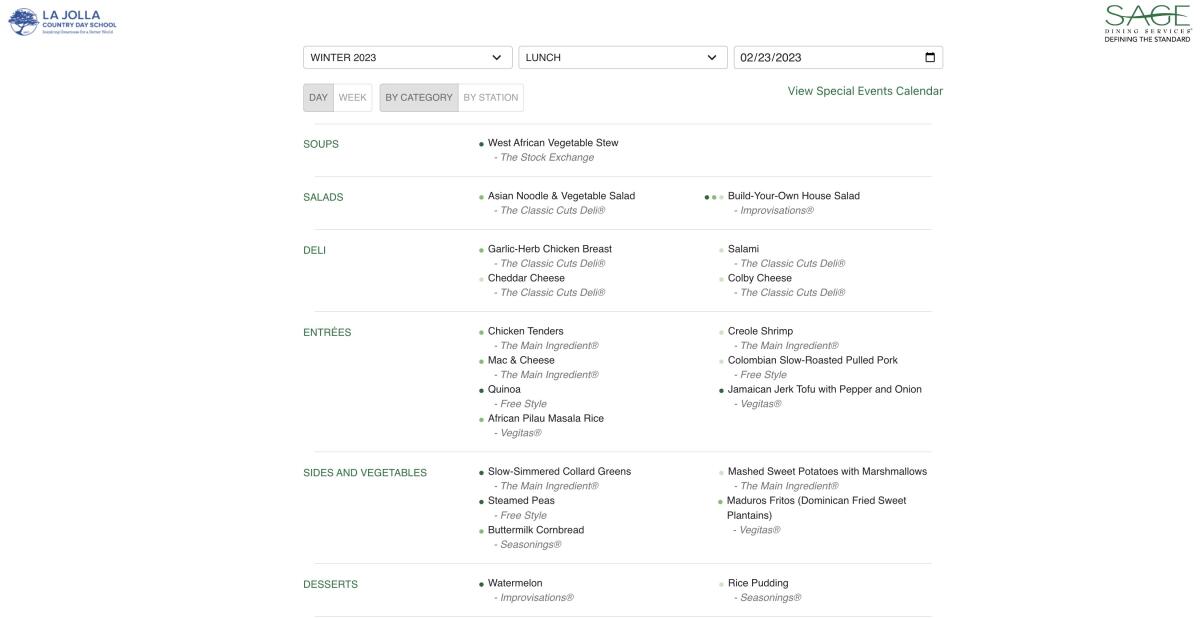The image size is (1200, 618).
Task: Click the bullet dot next to Watermelon
Action: (x=481, y=584)
